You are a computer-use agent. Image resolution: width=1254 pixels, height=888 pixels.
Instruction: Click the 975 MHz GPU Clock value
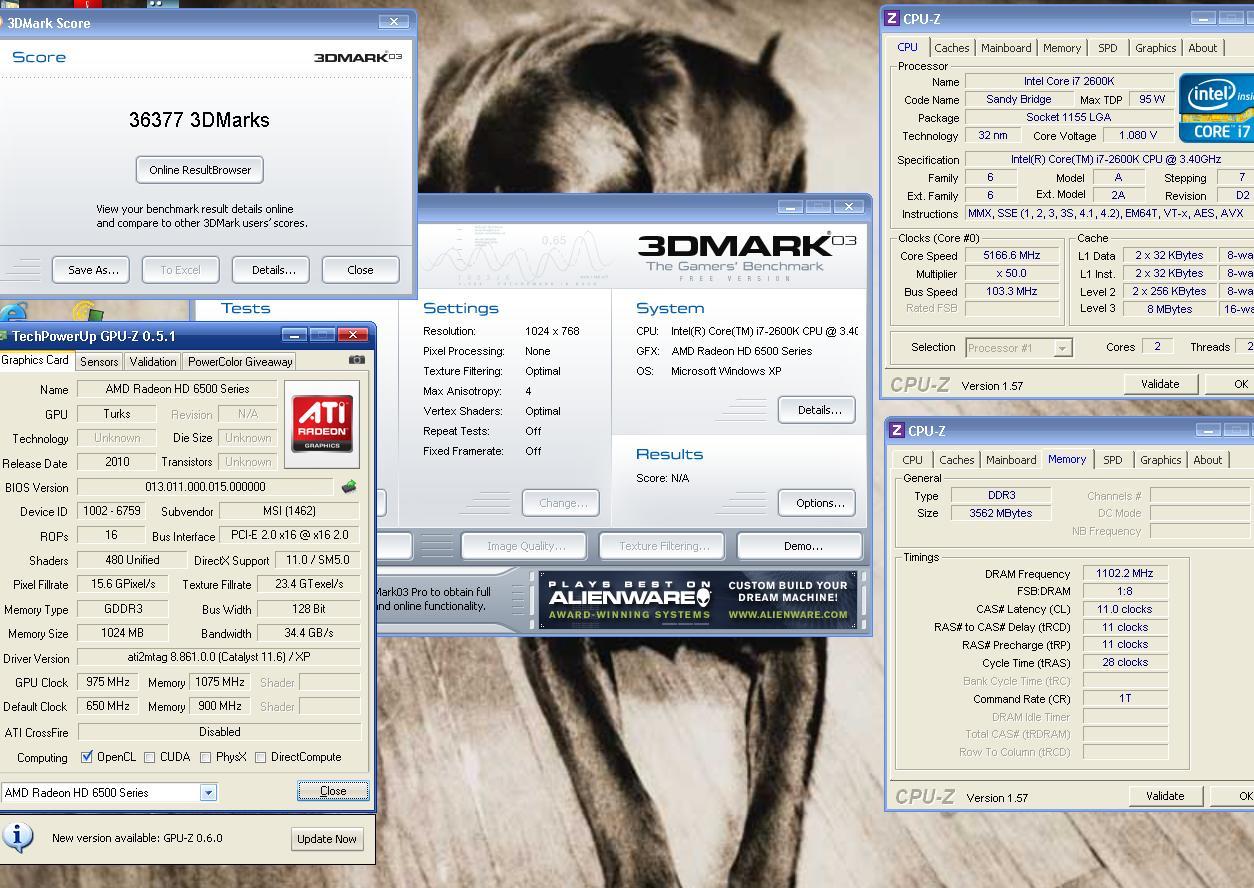click(107, 682)
